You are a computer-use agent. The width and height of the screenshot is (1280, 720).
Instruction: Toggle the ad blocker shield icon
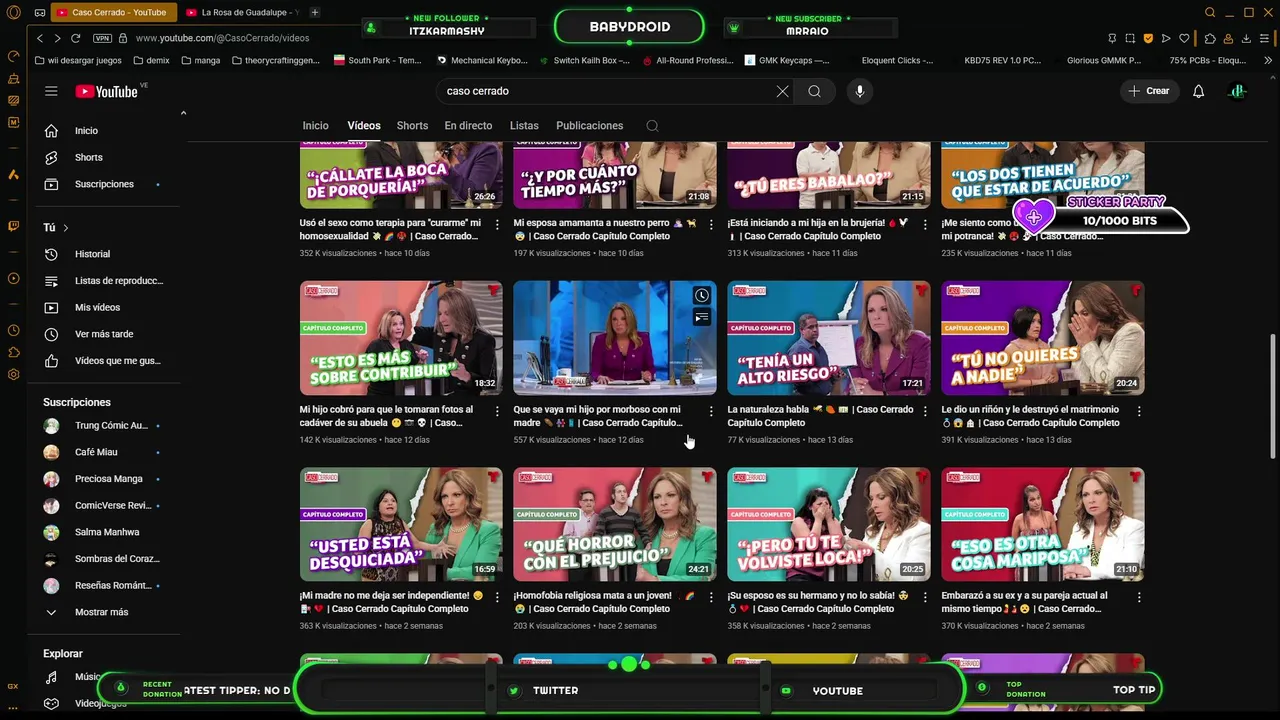coord(1148,38)
